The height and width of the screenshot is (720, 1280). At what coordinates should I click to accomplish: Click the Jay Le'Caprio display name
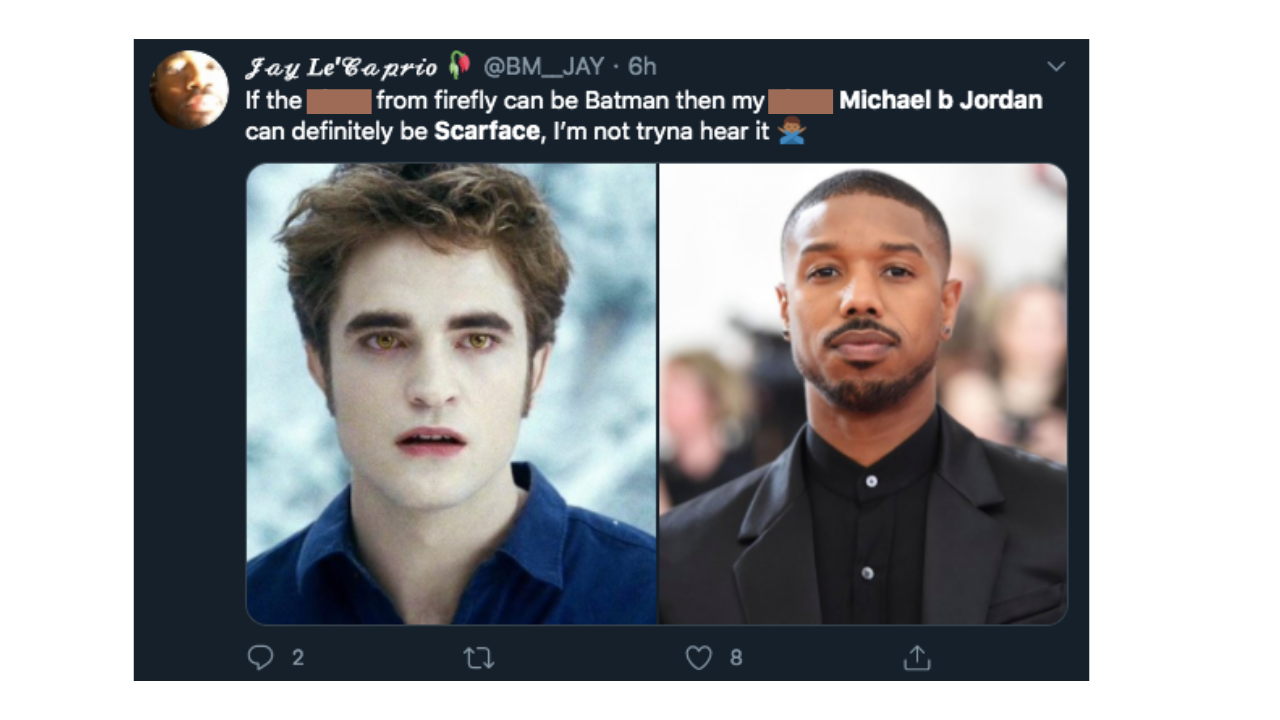click(341, 67)
